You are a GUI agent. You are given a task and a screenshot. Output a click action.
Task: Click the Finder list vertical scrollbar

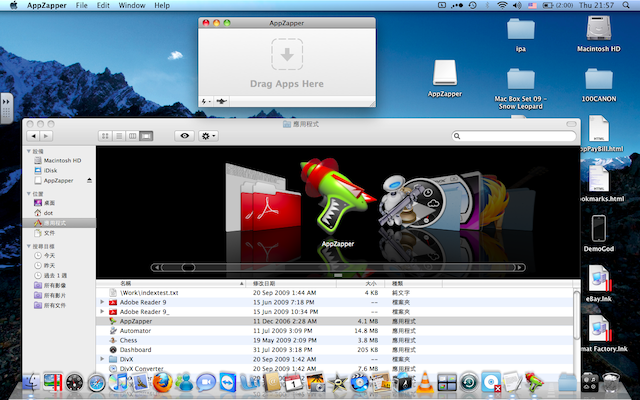pyautogui.click(x=576, y=314)
